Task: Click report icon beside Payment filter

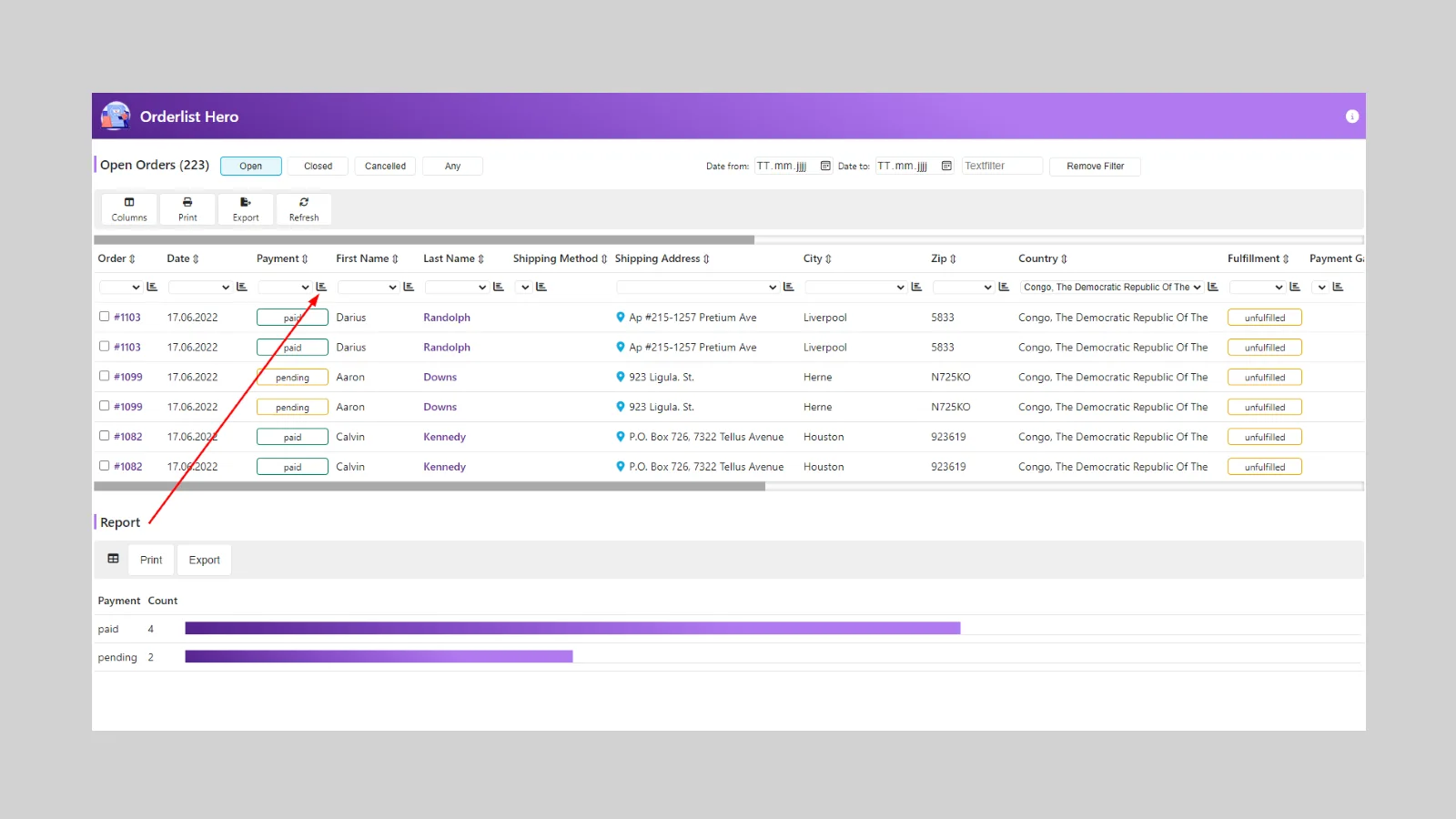Action: pyautogui.click(x=321, y=287)
